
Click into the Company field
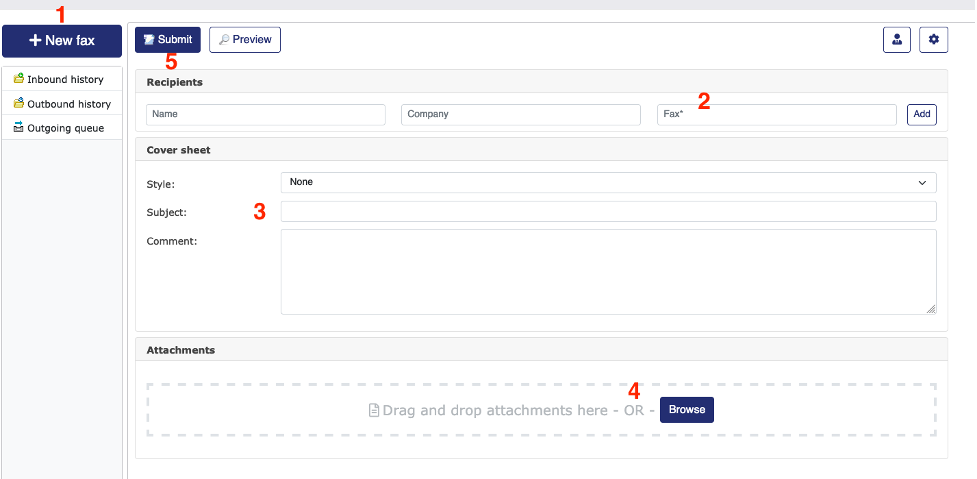[520, 114]
